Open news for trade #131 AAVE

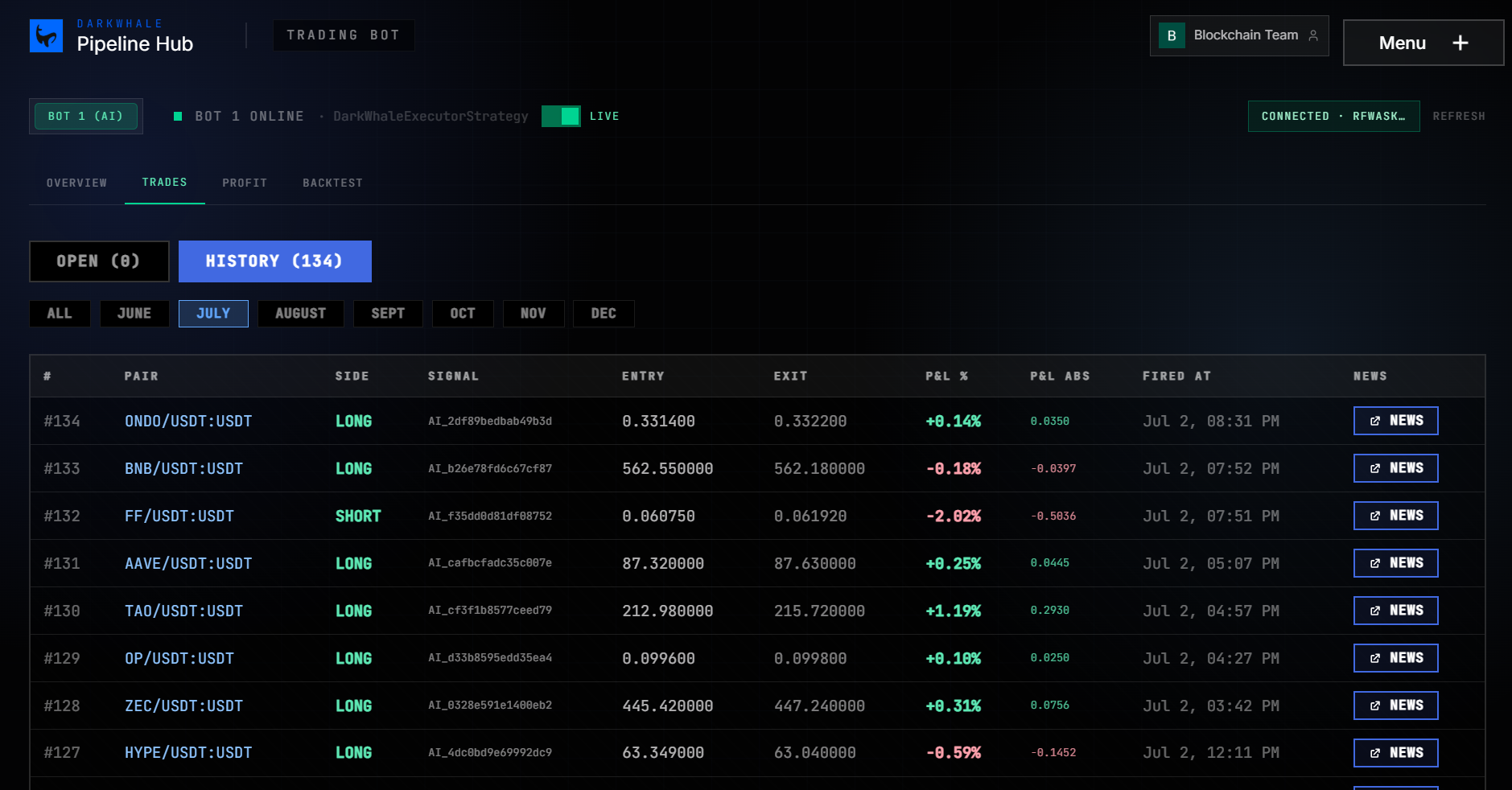[x=1395, y=563]
